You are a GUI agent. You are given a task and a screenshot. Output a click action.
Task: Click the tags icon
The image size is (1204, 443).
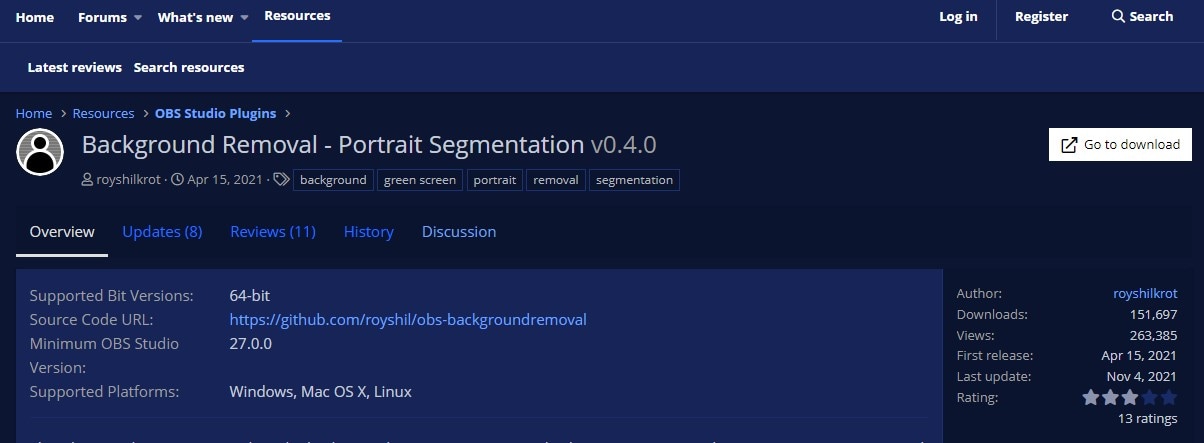coord(282,180)
